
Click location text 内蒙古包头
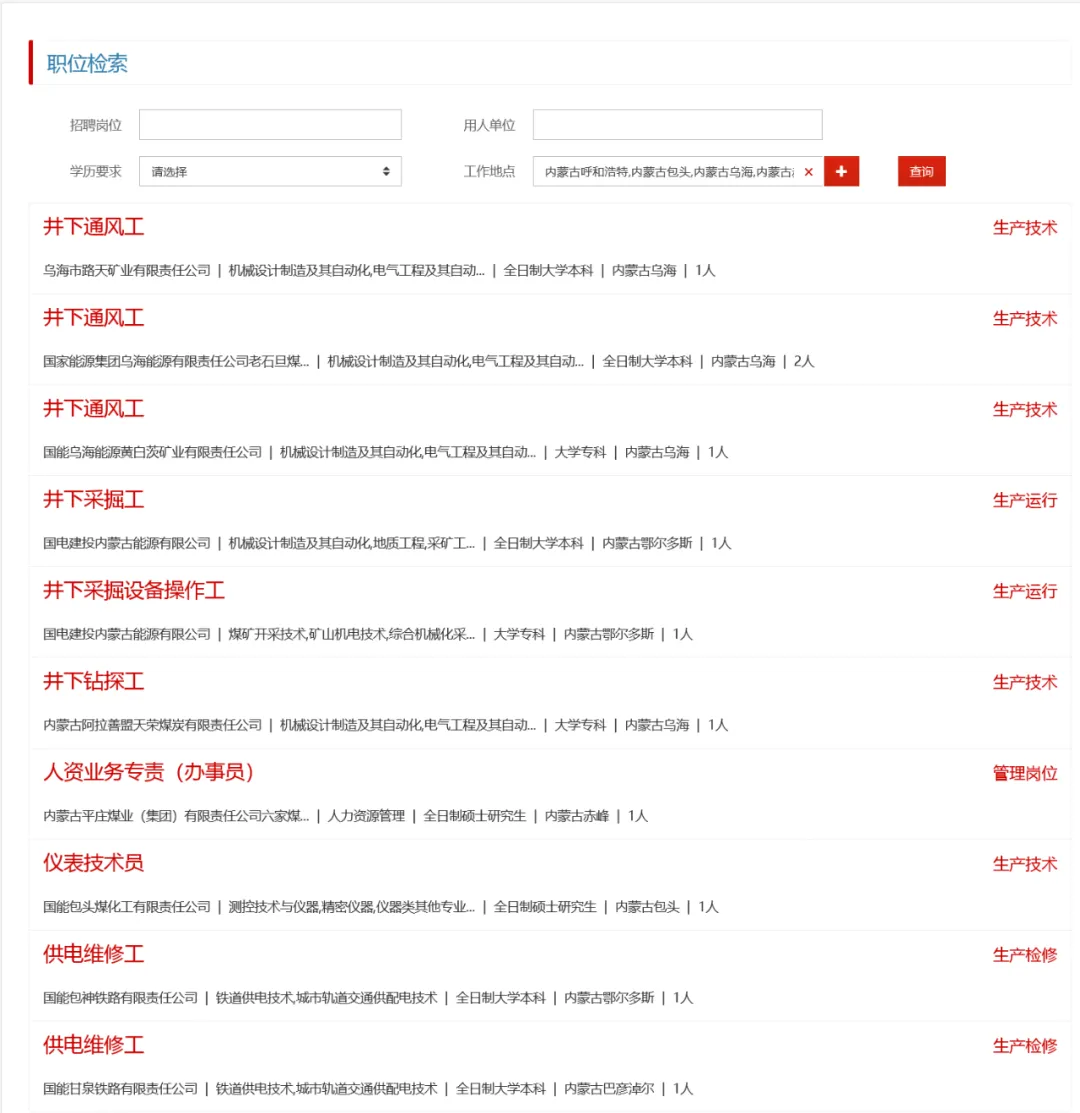647,906
